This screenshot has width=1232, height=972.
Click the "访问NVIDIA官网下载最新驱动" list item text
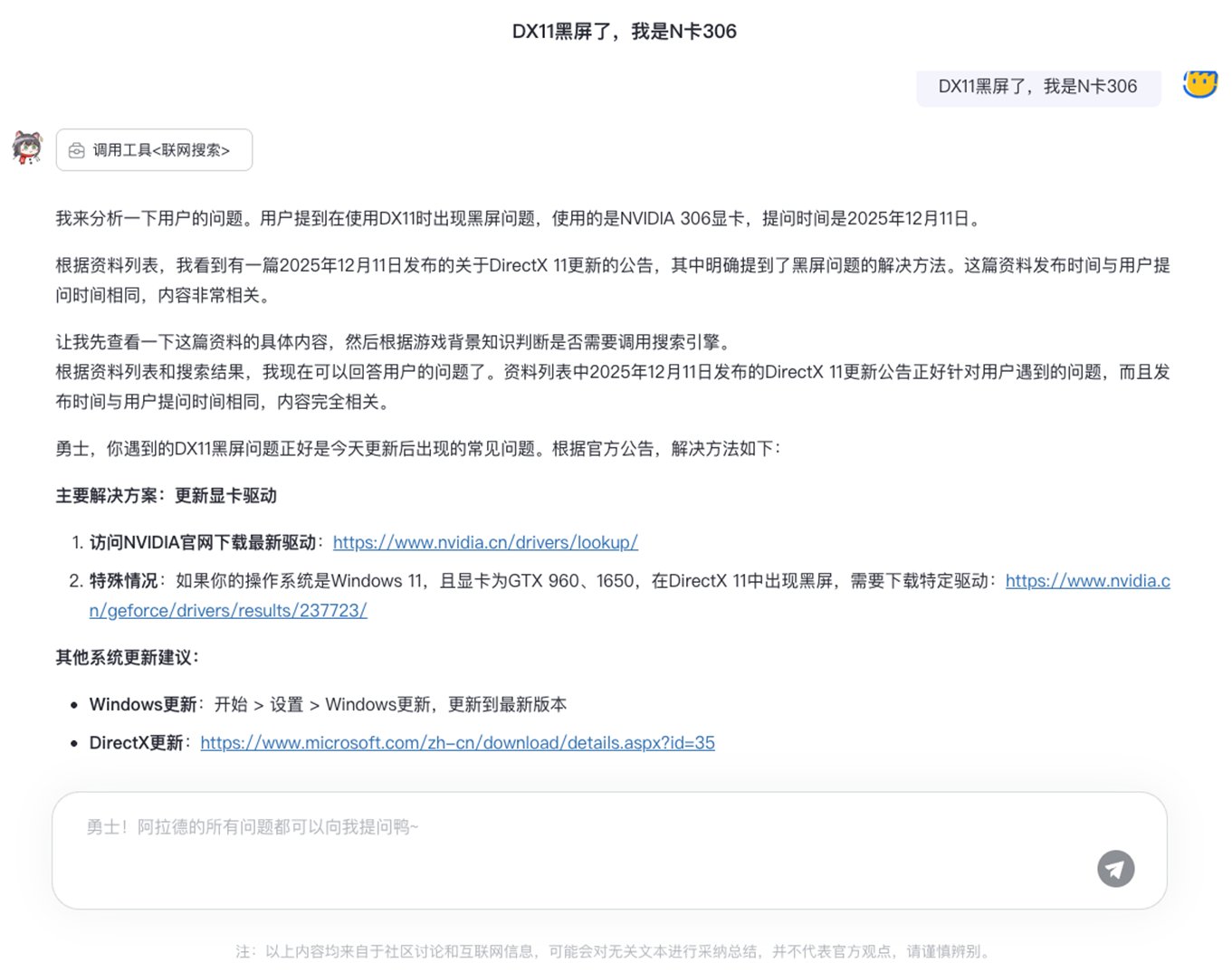point(203,542)
